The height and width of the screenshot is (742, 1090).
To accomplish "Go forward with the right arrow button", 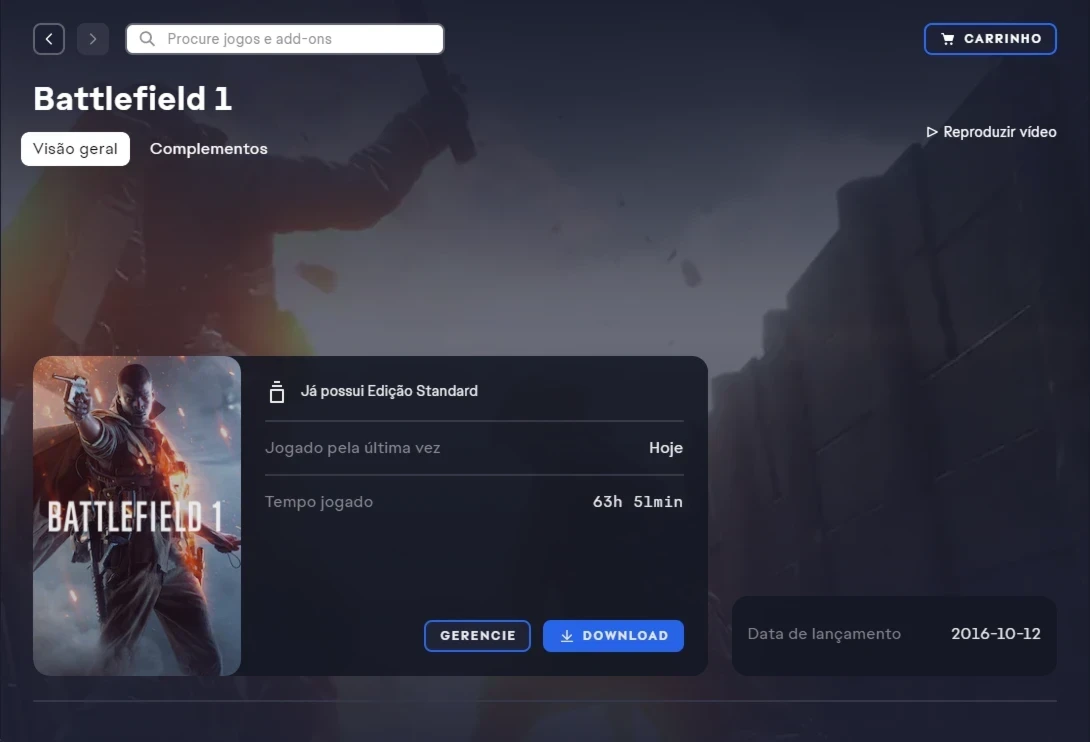I will pyautogui.click(x=92, y=39).
